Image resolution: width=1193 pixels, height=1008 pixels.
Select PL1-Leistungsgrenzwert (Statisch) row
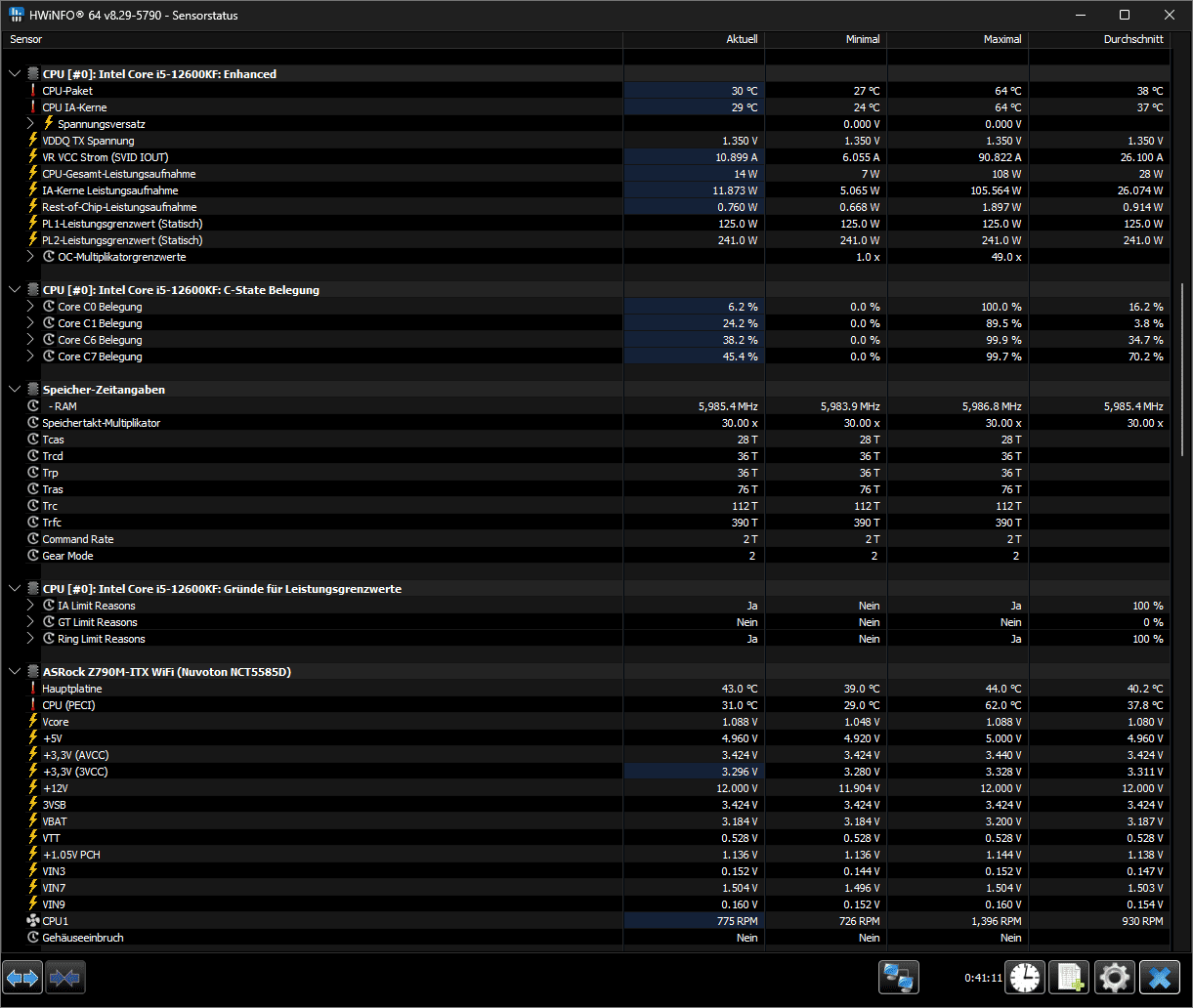586,224
